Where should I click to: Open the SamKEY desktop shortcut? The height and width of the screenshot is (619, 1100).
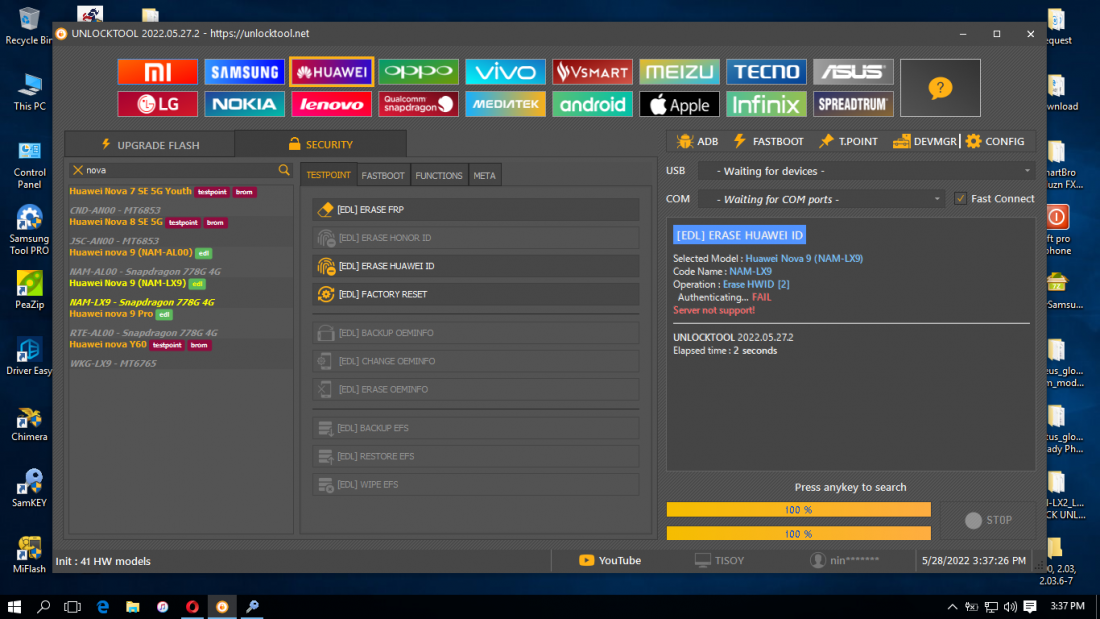(29, 488)
